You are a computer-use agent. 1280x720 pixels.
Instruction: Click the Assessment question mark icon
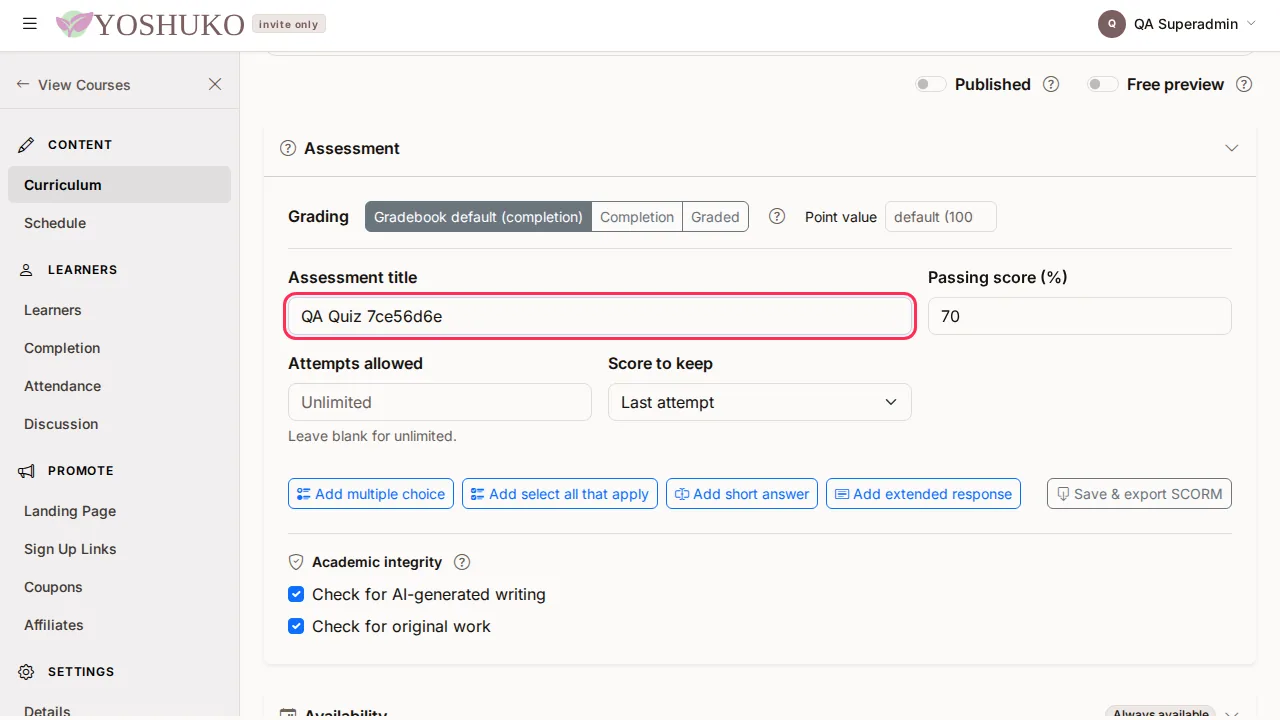pos(288,148)
